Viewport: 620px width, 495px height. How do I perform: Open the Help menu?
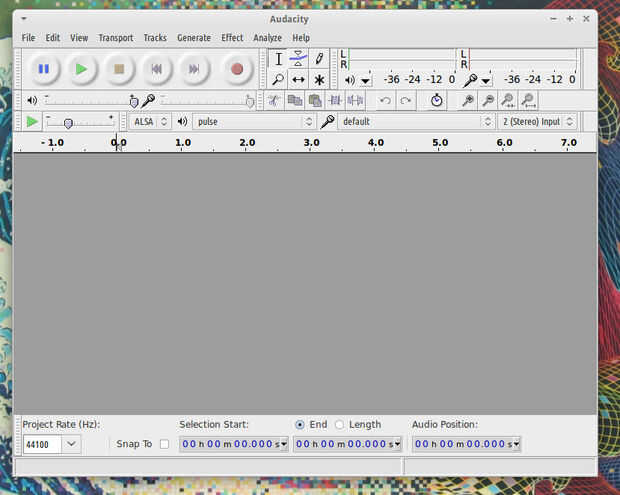[301, 38]
